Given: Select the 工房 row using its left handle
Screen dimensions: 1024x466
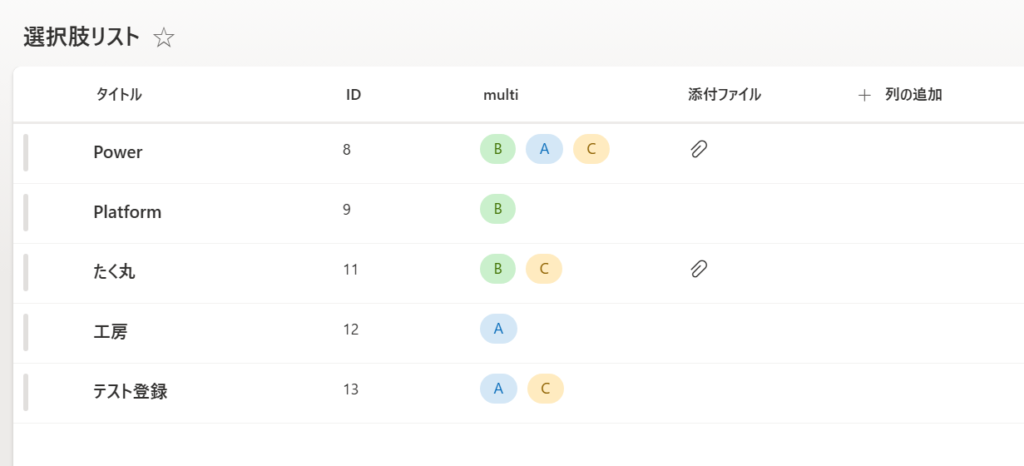Looking at the screenshot, I should click(25, 332).
